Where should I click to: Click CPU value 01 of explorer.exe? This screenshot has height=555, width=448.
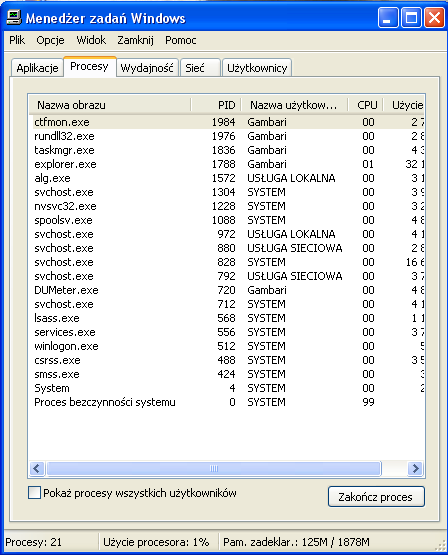point(368,164)
